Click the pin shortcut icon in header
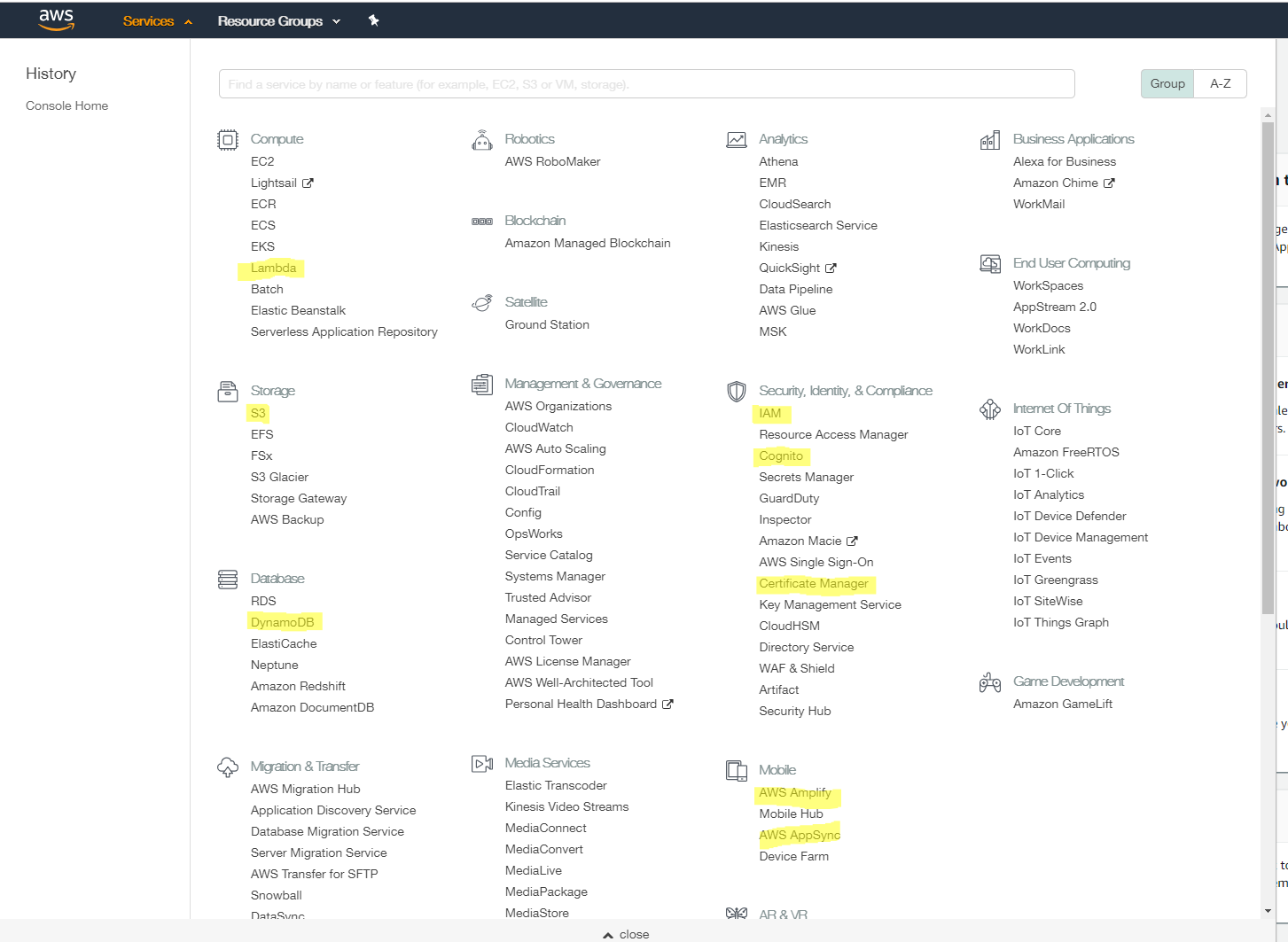This screenshot has width=1288, height=942. click(x=374, y=20)
